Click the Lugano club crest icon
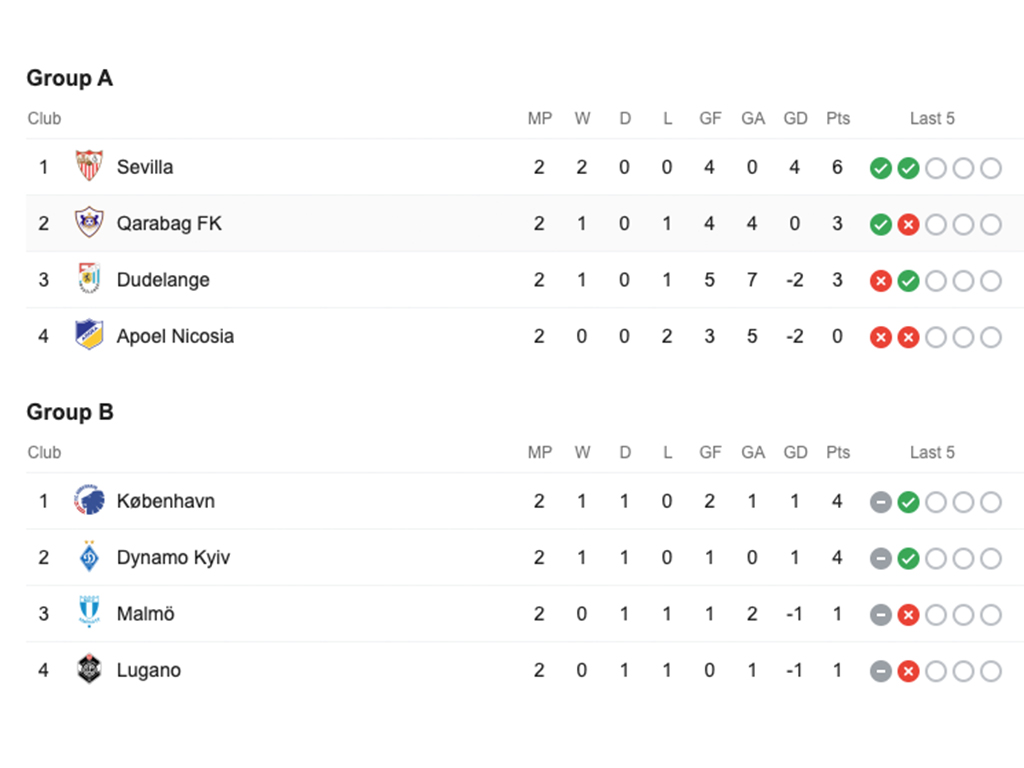Viewport: 1024px width, 768px height. point(89,670)
